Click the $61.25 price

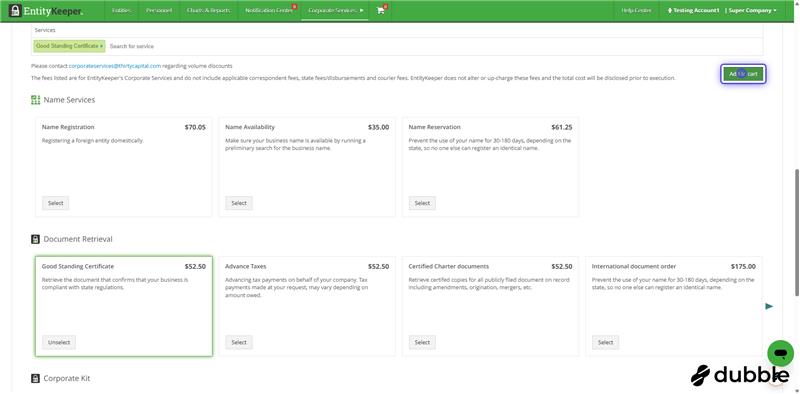click(x=562, y=128)
